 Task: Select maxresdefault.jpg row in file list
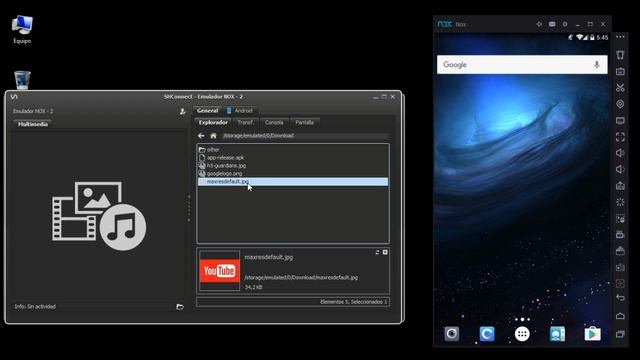tap(293, 182)
